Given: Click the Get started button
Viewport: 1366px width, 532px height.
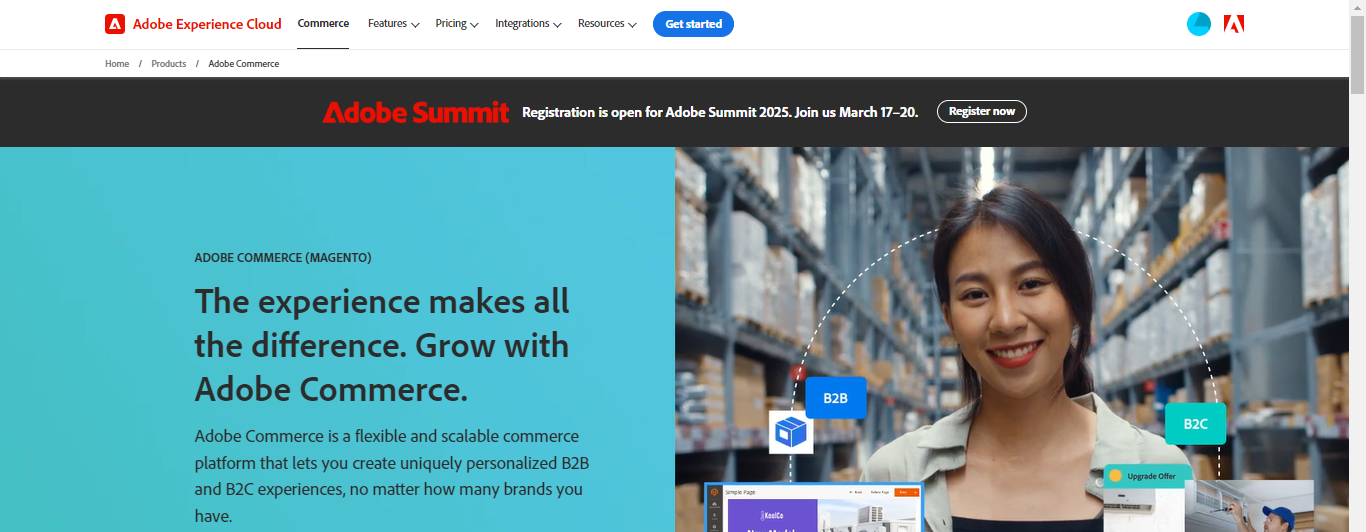Looking at the screenshot, I should 693,24.
